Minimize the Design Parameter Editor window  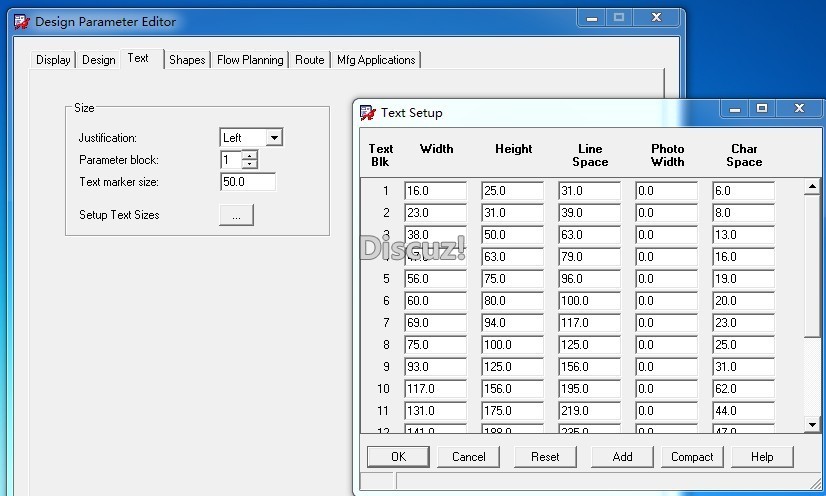592,18
